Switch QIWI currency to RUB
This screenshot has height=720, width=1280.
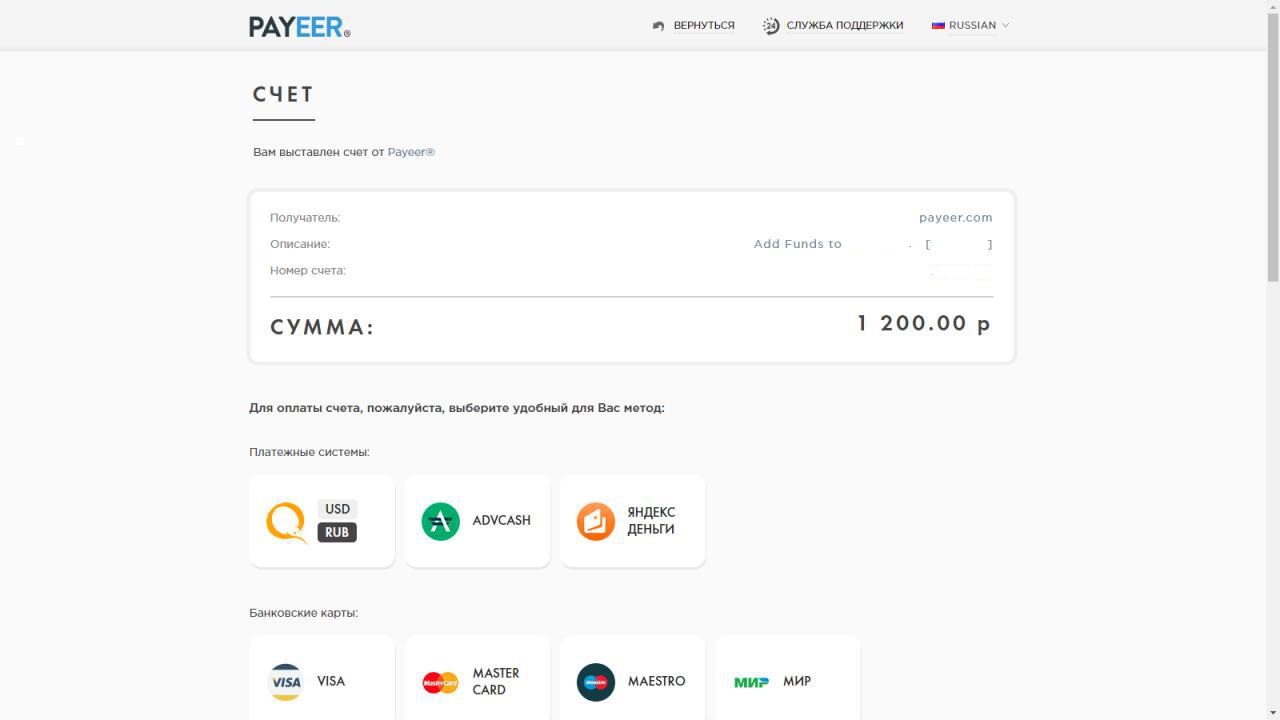pyautogui.click(x=337, y=532)
